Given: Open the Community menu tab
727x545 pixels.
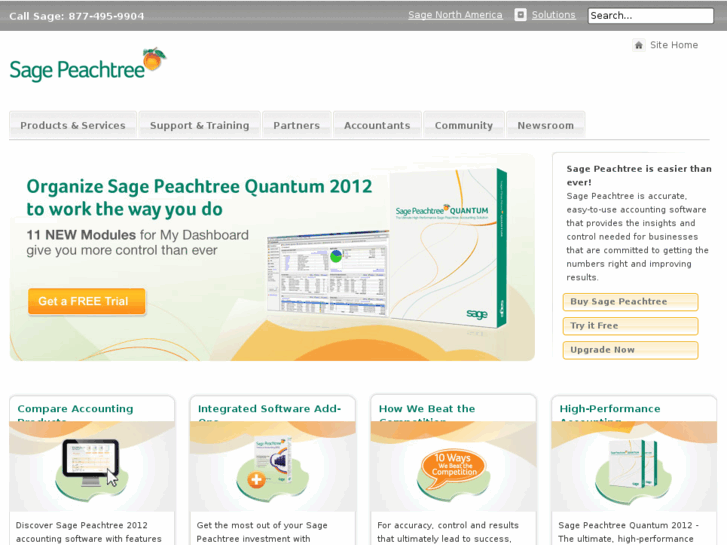Looking at the screenshot, I should click(464, 125).
